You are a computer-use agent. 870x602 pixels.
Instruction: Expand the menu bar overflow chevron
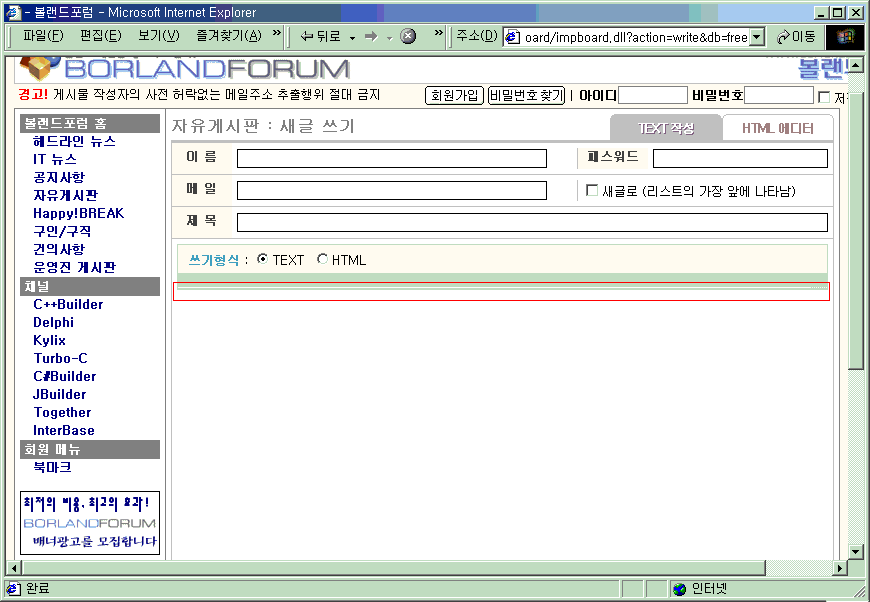pos(277,35)
